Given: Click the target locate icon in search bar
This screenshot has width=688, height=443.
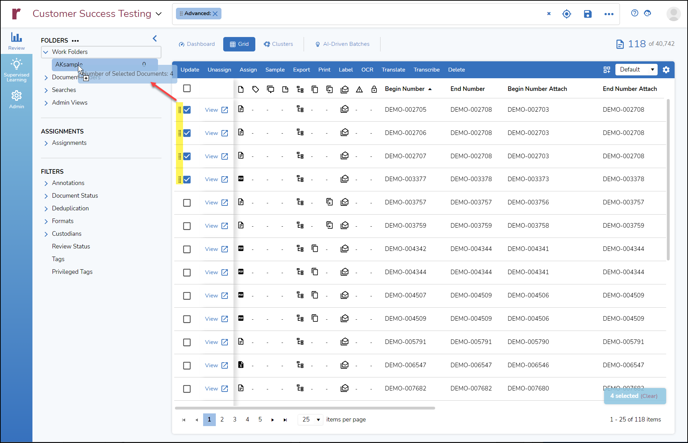Looking at the screenshot, I should tap(566, 14).
